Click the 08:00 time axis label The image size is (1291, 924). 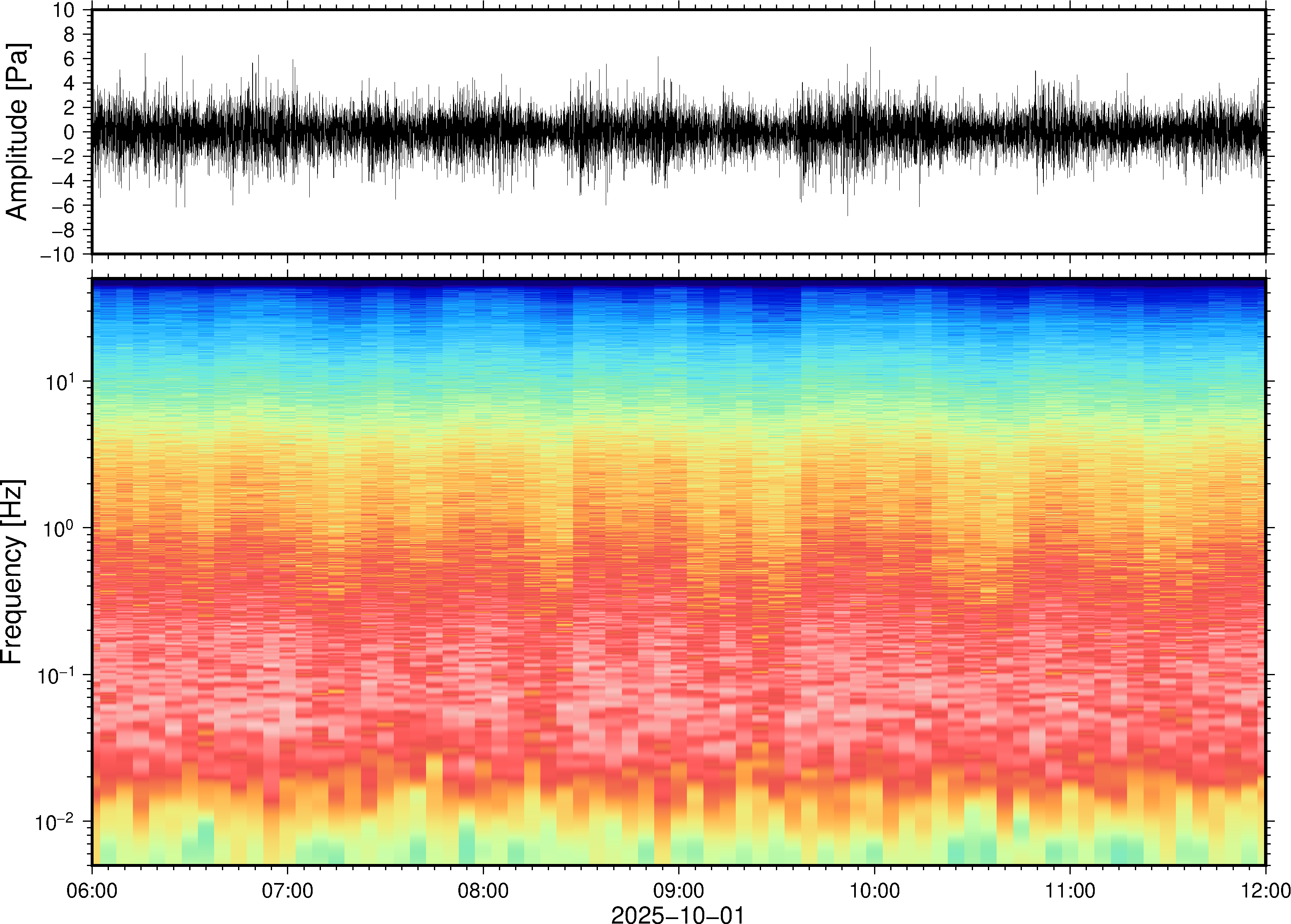[483, 890]
